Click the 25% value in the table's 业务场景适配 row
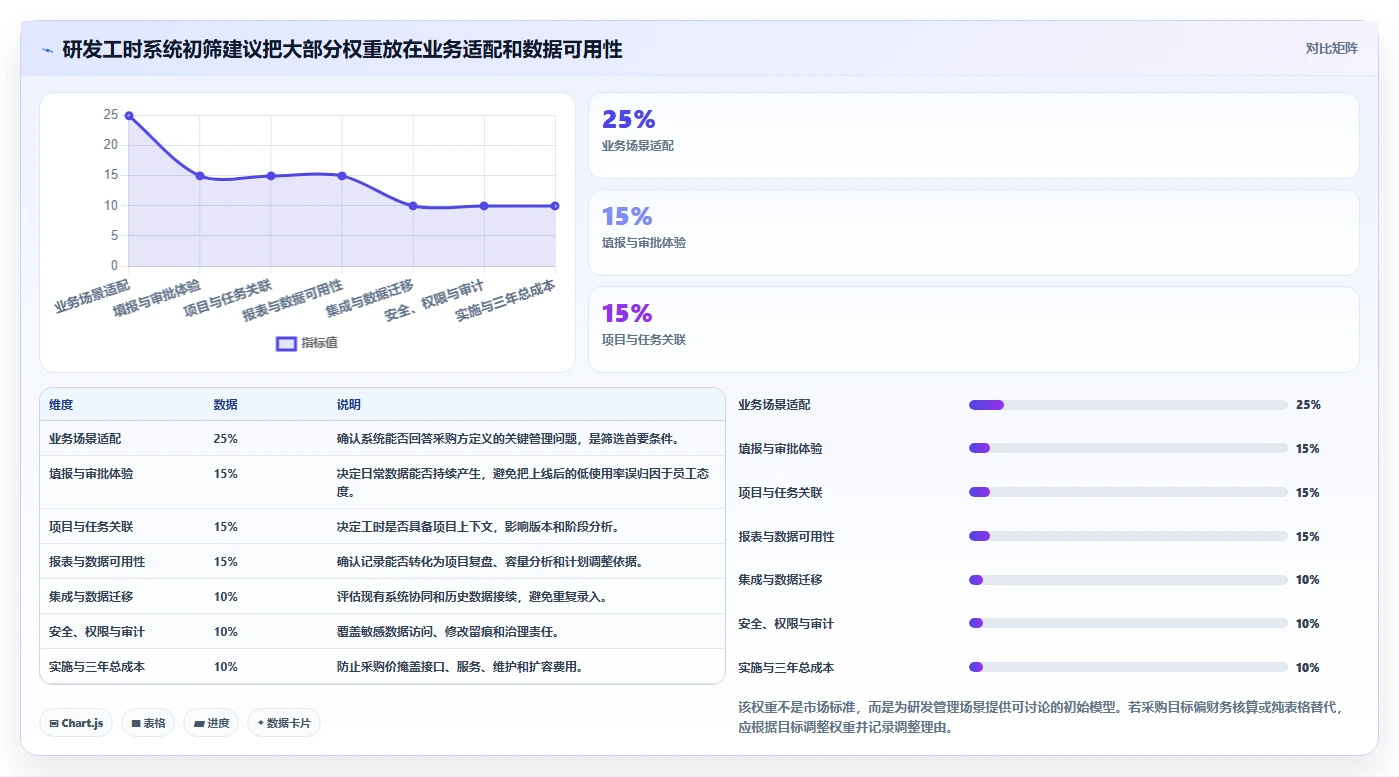 coord(225,439)
